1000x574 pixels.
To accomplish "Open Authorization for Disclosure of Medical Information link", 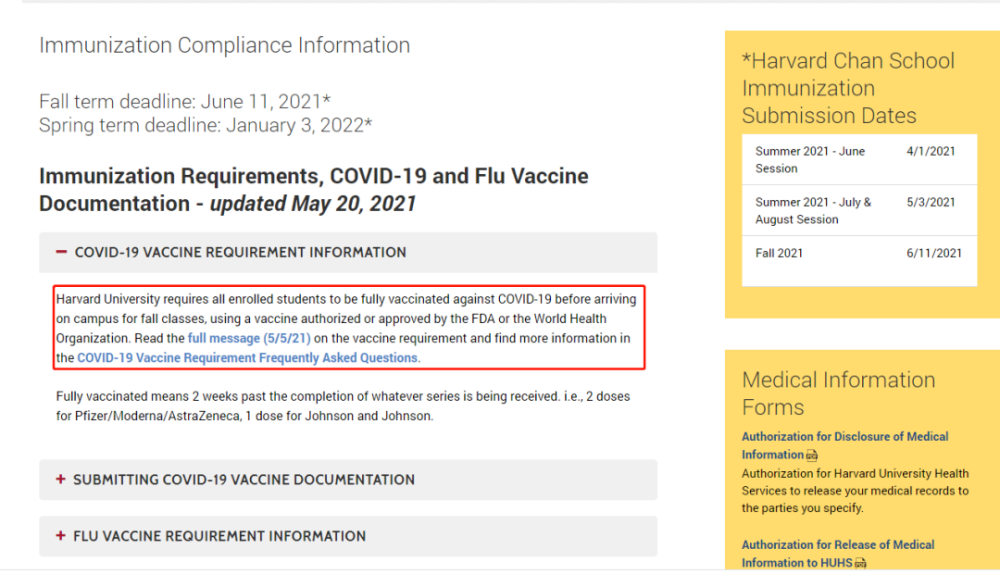I will coord(844,437).
